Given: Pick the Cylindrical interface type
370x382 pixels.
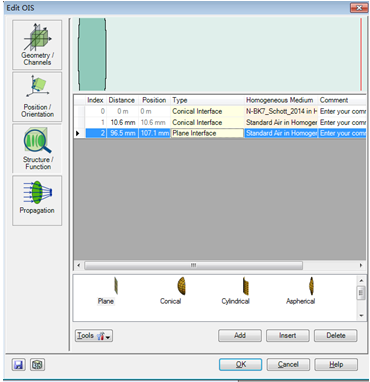Looking at the screenshot, I should pos(235,291).
